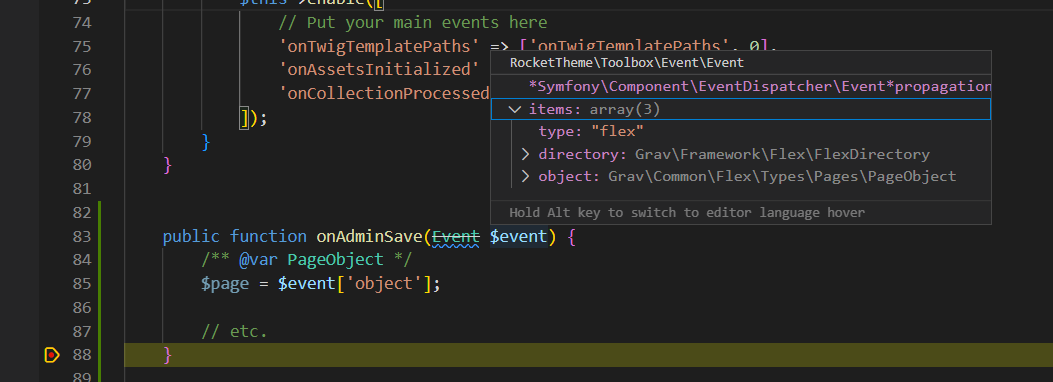The width and height of the screenshot is (1053, 382).
Task: Click the // etc. comment on line 87
Action: 234,332
